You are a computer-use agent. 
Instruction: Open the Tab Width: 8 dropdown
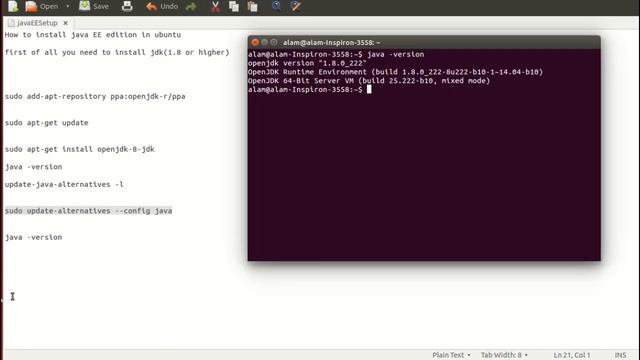point(504,355)
